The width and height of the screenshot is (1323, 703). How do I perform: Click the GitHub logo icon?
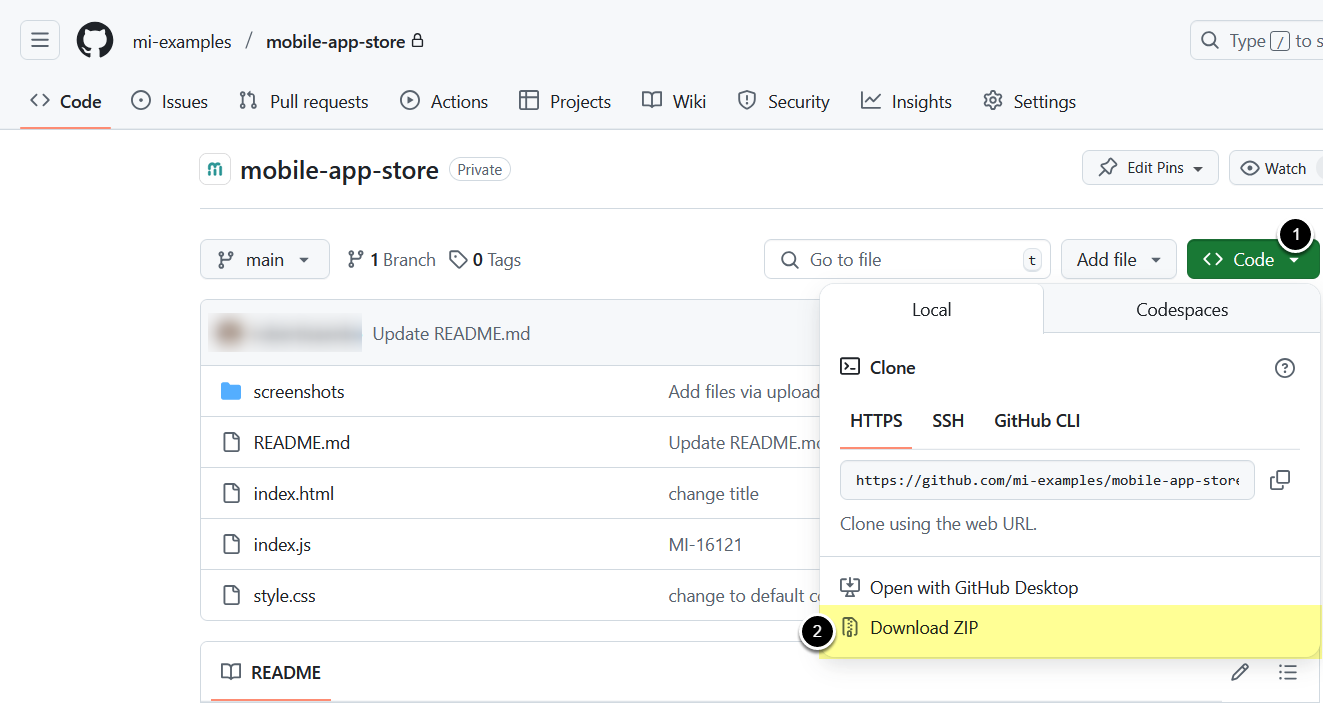(x=95, y=41)
